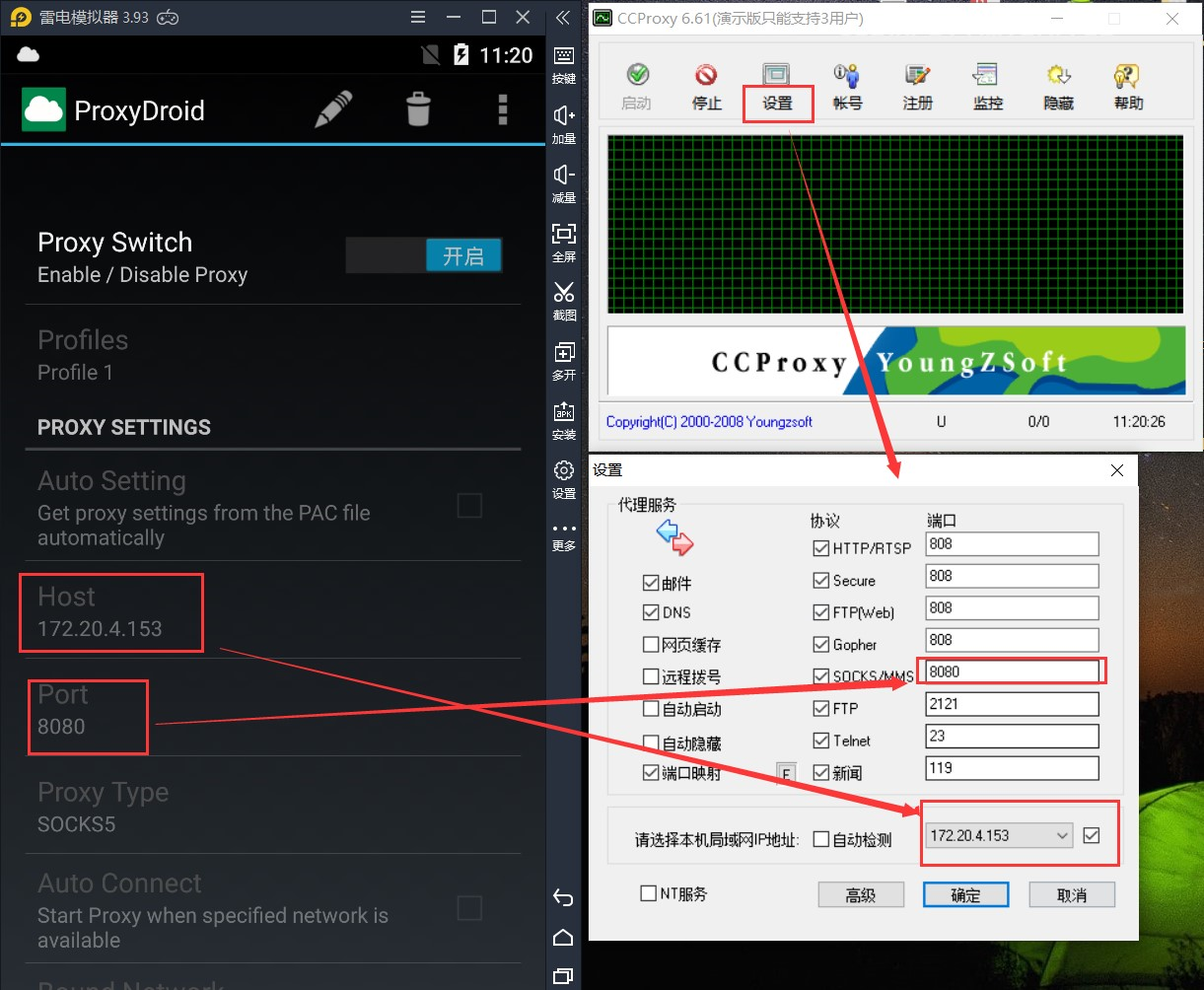1204x990 pixels.
Task: Click the 确定 button in 设置 dialog
Action: point(965,894)
